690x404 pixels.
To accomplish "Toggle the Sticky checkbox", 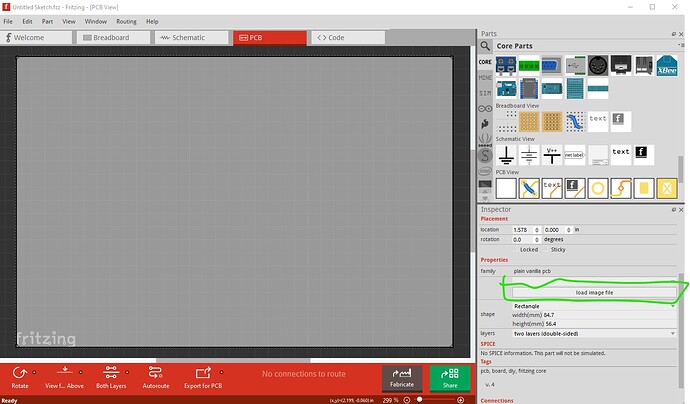I will 547,250.
